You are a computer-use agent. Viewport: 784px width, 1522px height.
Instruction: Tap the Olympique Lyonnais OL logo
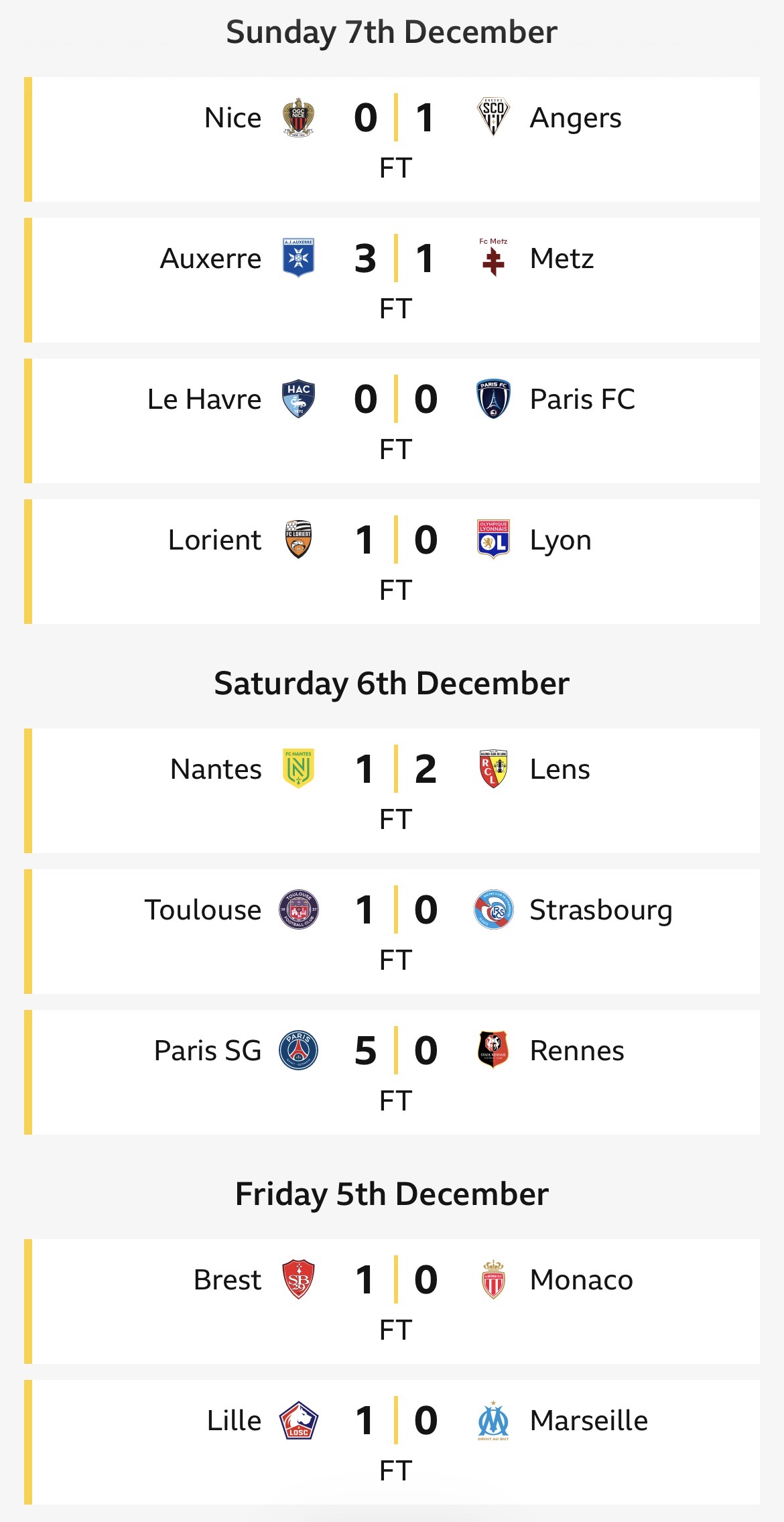click(493, 540)
